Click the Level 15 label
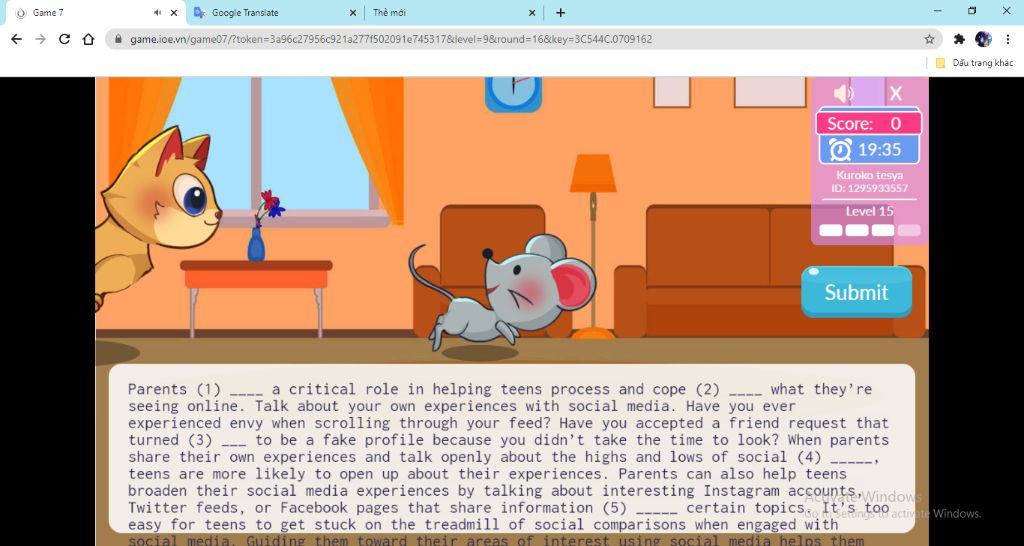 [869, 211]
